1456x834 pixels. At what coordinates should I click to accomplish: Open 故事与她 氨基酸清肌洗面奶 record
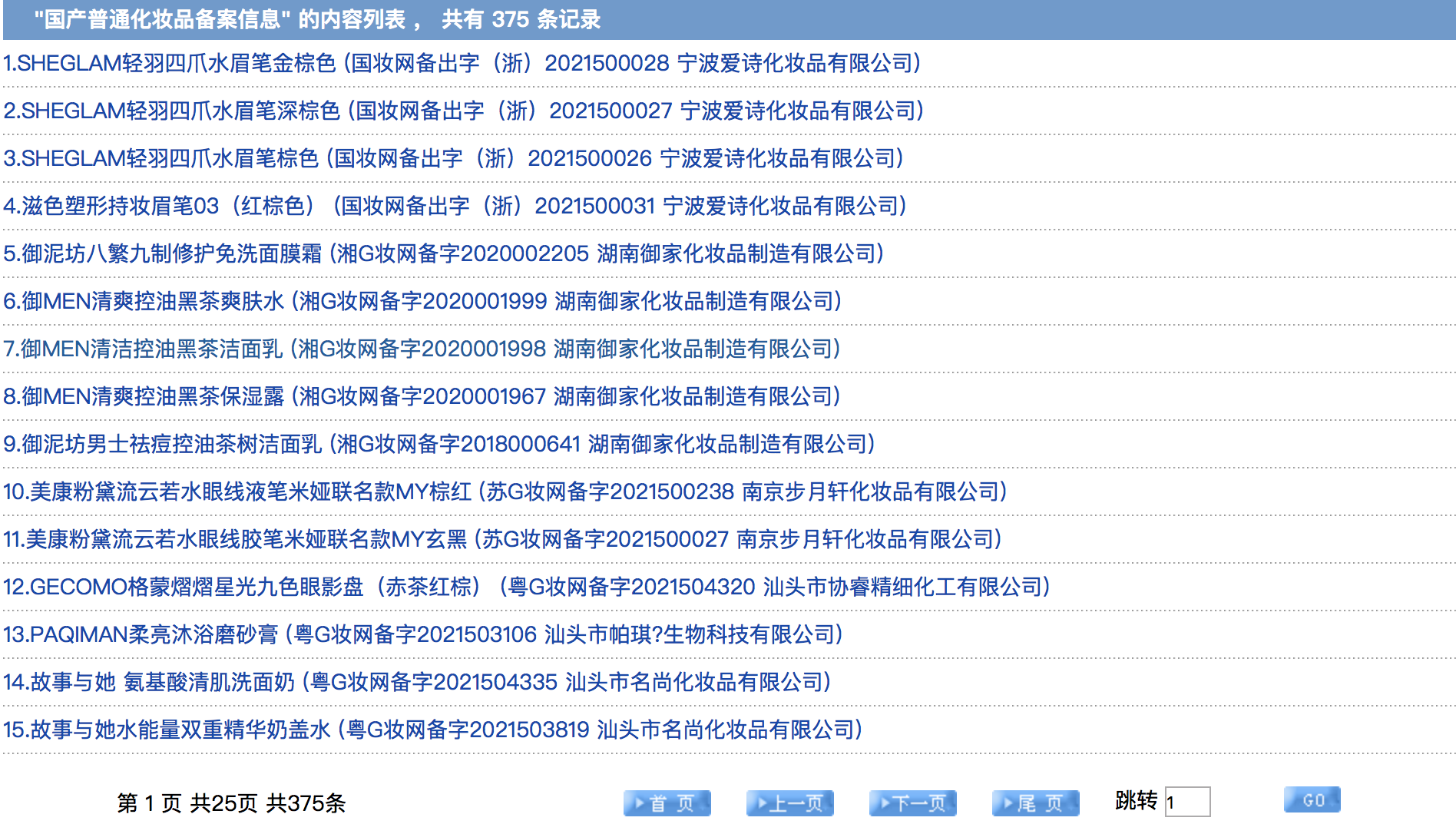pos(418,682)
